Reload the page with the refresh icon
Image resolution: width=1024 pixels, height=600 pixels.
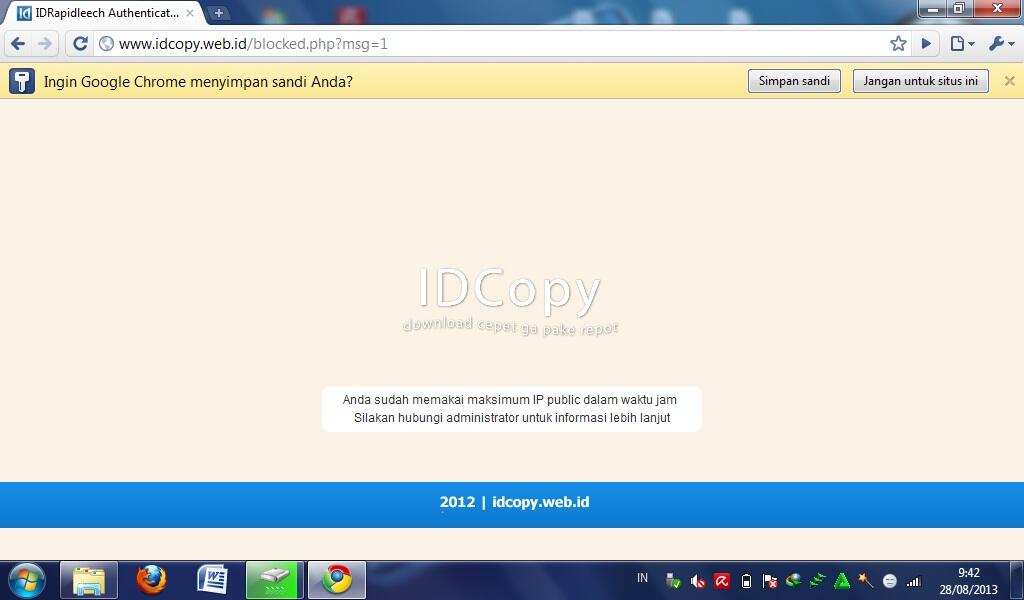tap(80, 44)
